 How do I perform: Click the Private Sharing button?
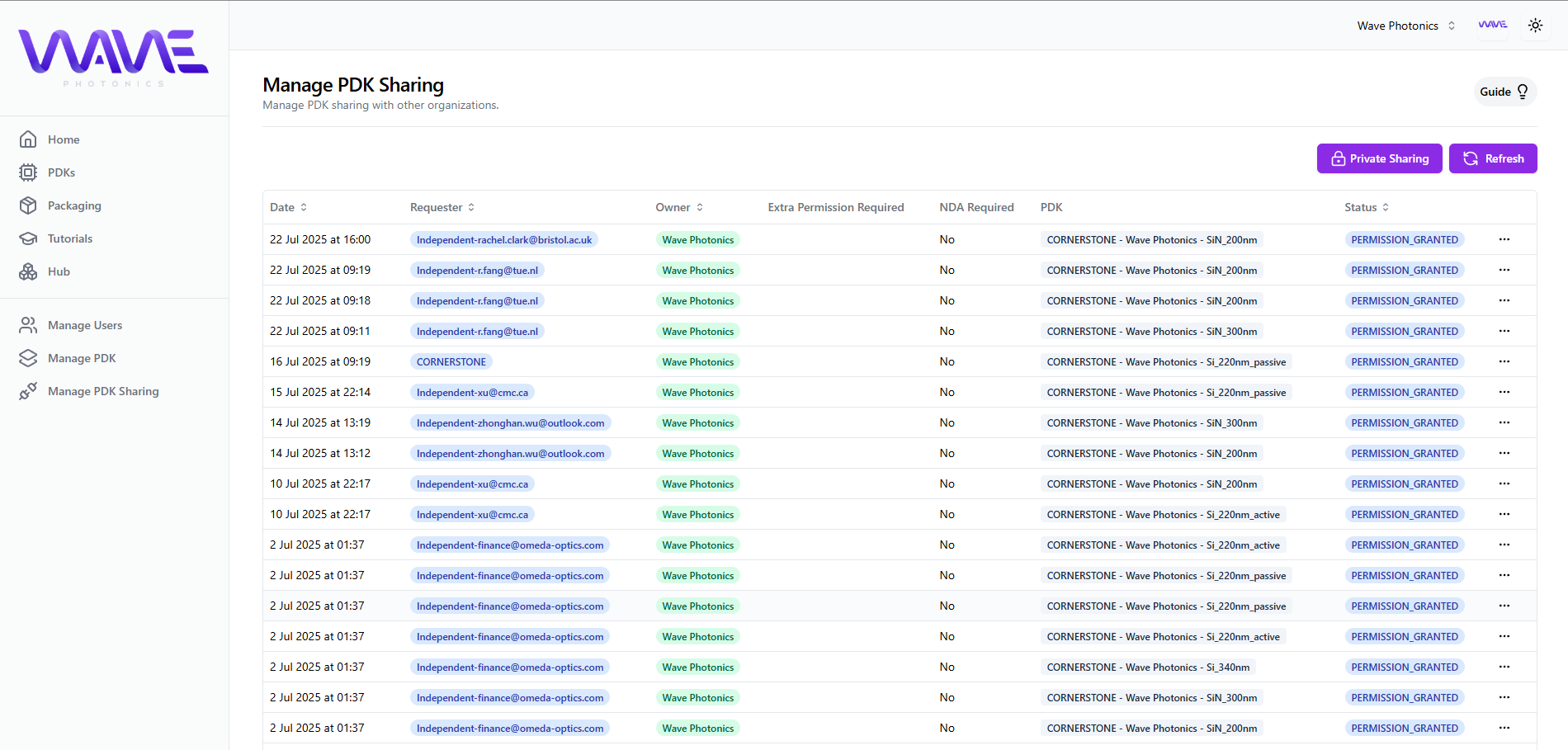point(1379,158)
